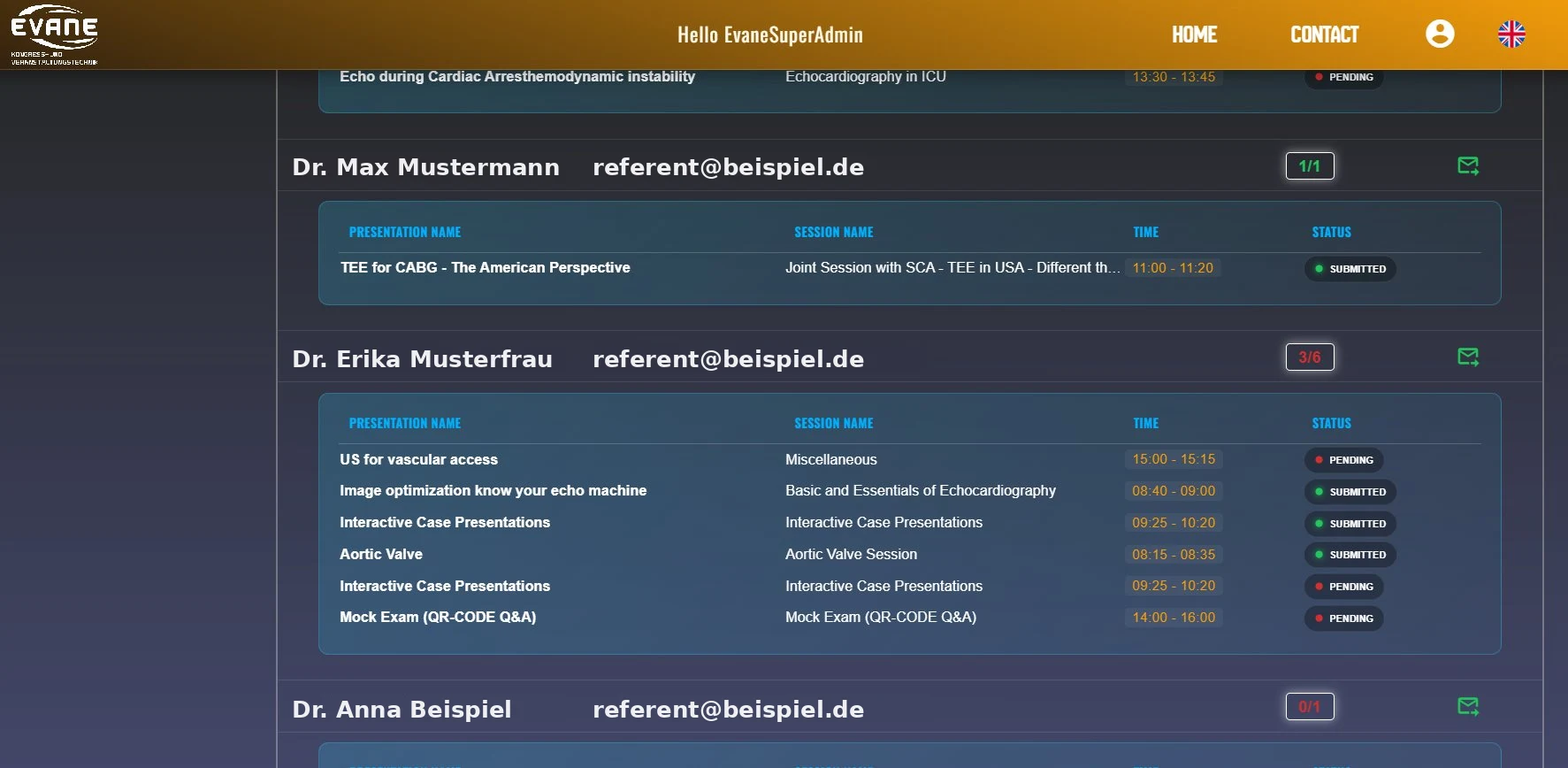Send email to Dr. Erika Musterfrau

click(1468, 357)
